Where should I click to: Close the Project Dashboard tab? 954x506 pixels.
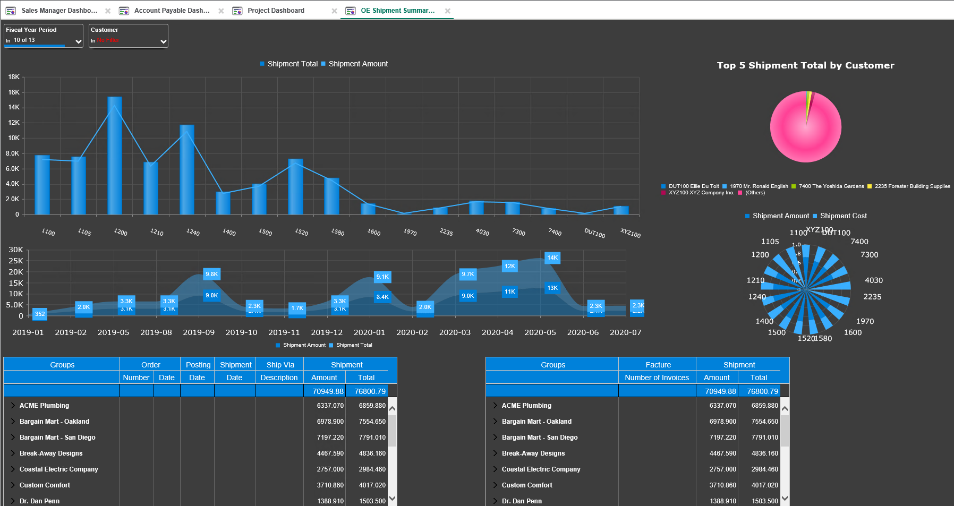(x=334, y=10)
